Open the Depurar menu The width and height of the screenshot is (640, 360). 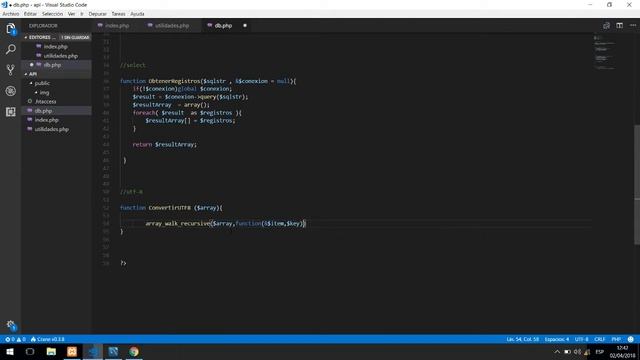(98, 14)
